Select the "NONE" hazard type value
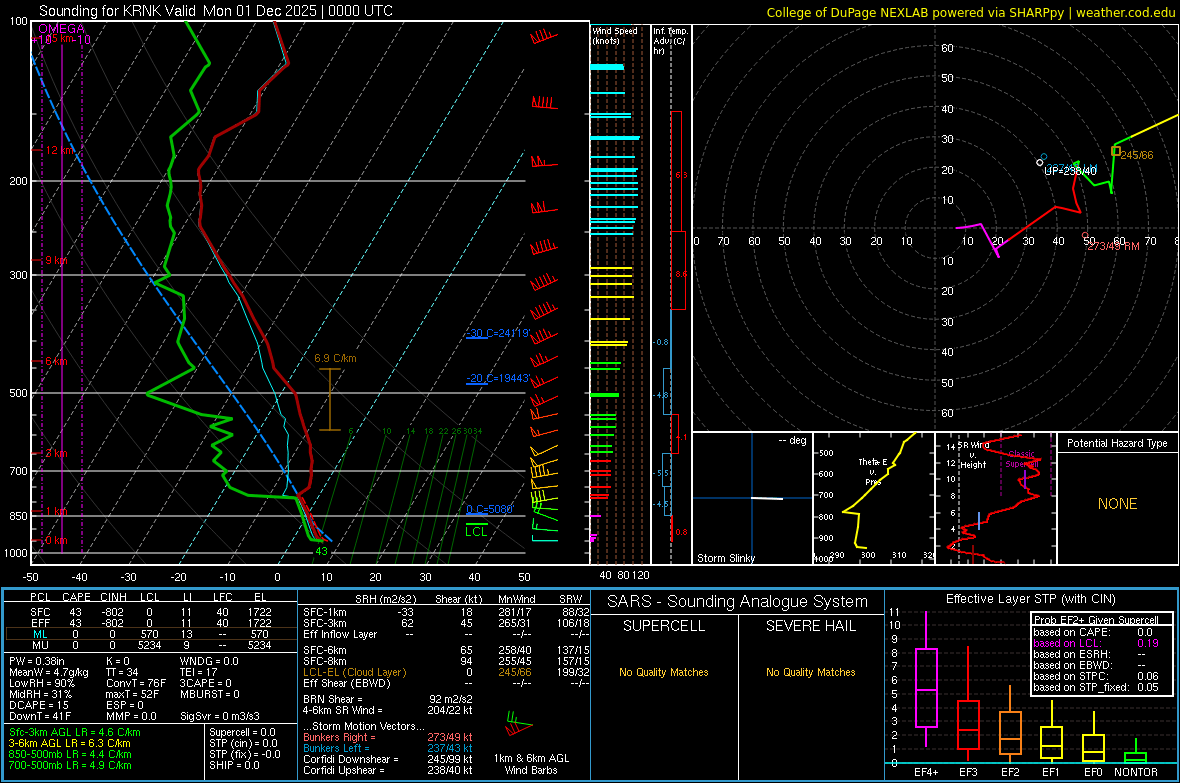1180x783 pixels. pos(1117,504)
